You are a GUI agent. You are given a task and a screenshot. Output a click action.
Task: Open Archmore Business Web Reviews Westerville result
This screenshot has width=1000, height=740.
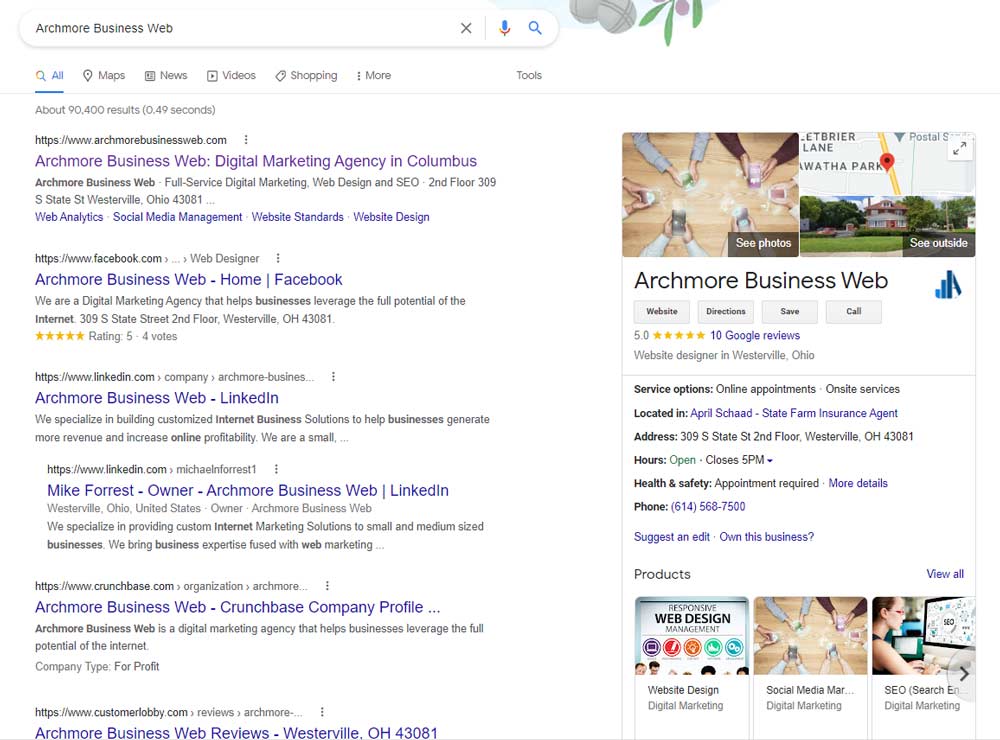(x=236, y=732)
